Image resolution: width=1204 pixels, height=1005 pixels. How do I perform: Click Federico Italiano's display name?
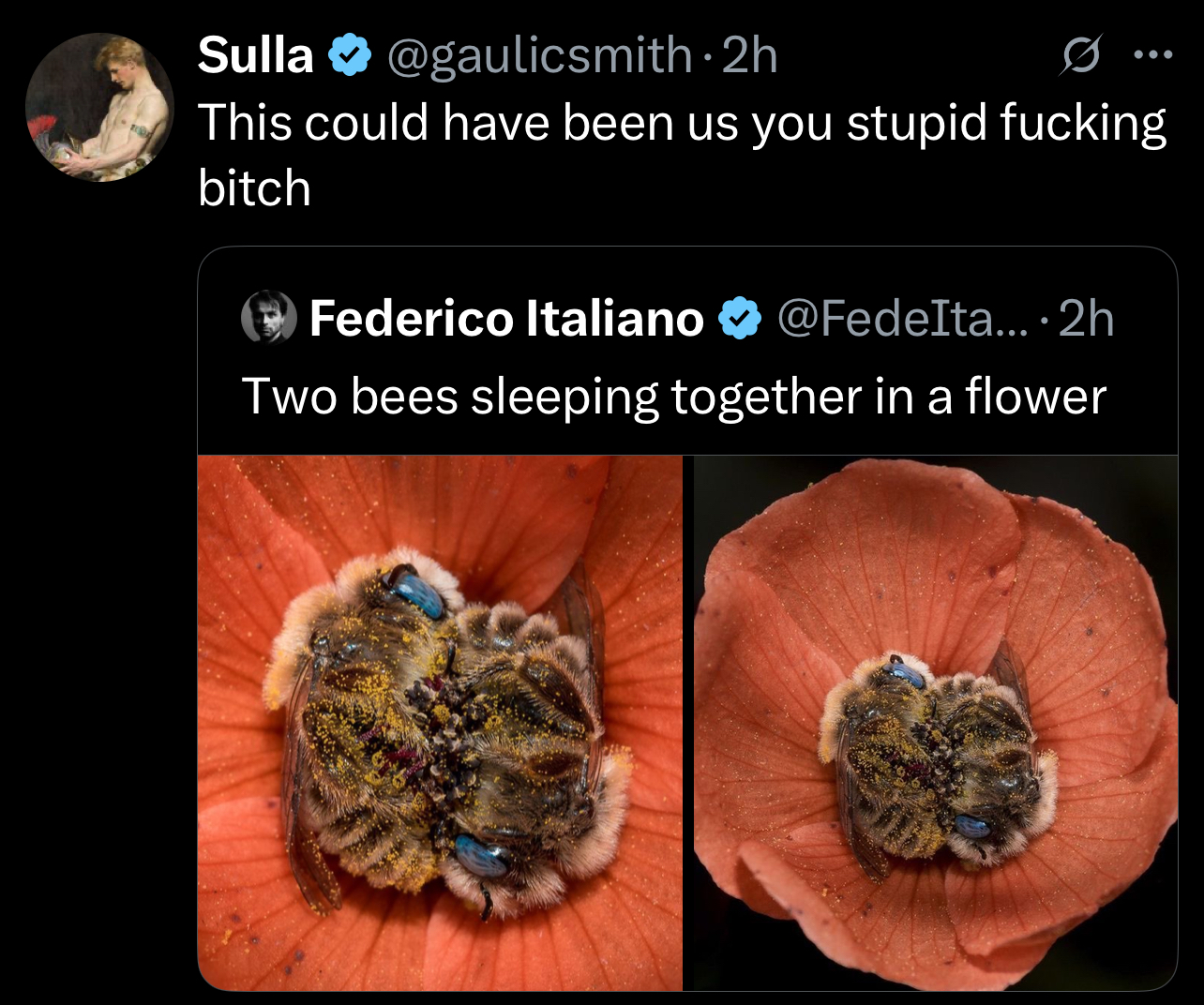click(x=506, y=319)
